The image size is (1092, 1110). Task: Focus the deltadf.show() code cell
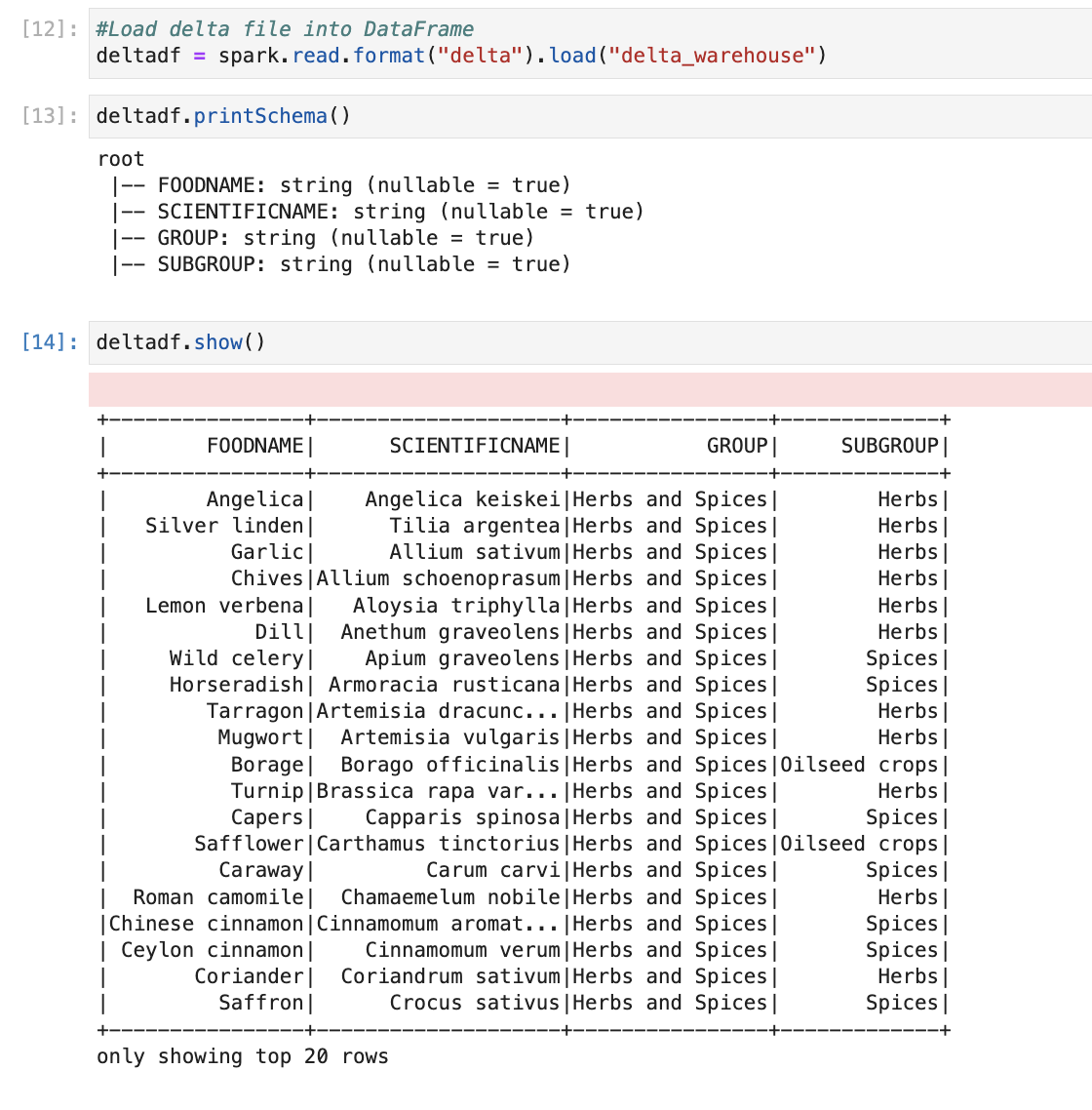585,342
